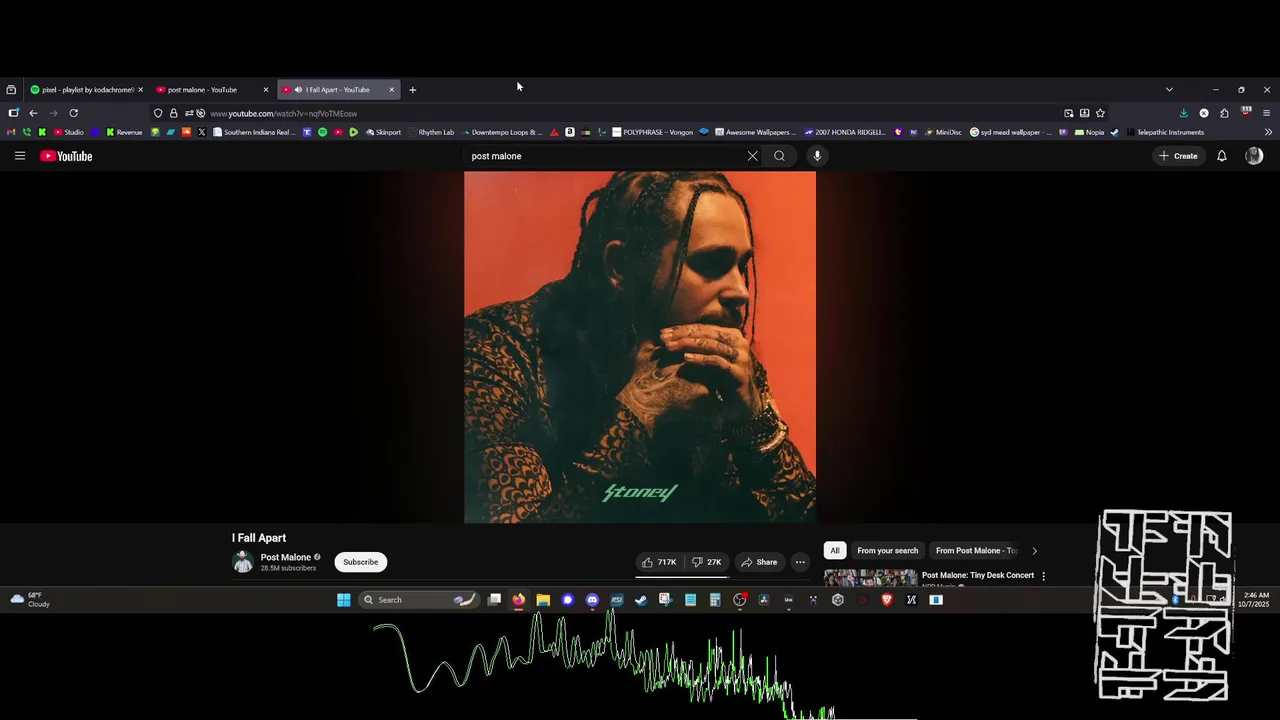Select the From your search chip
This screenshot has width=1280, height=720.
[887, 551]
